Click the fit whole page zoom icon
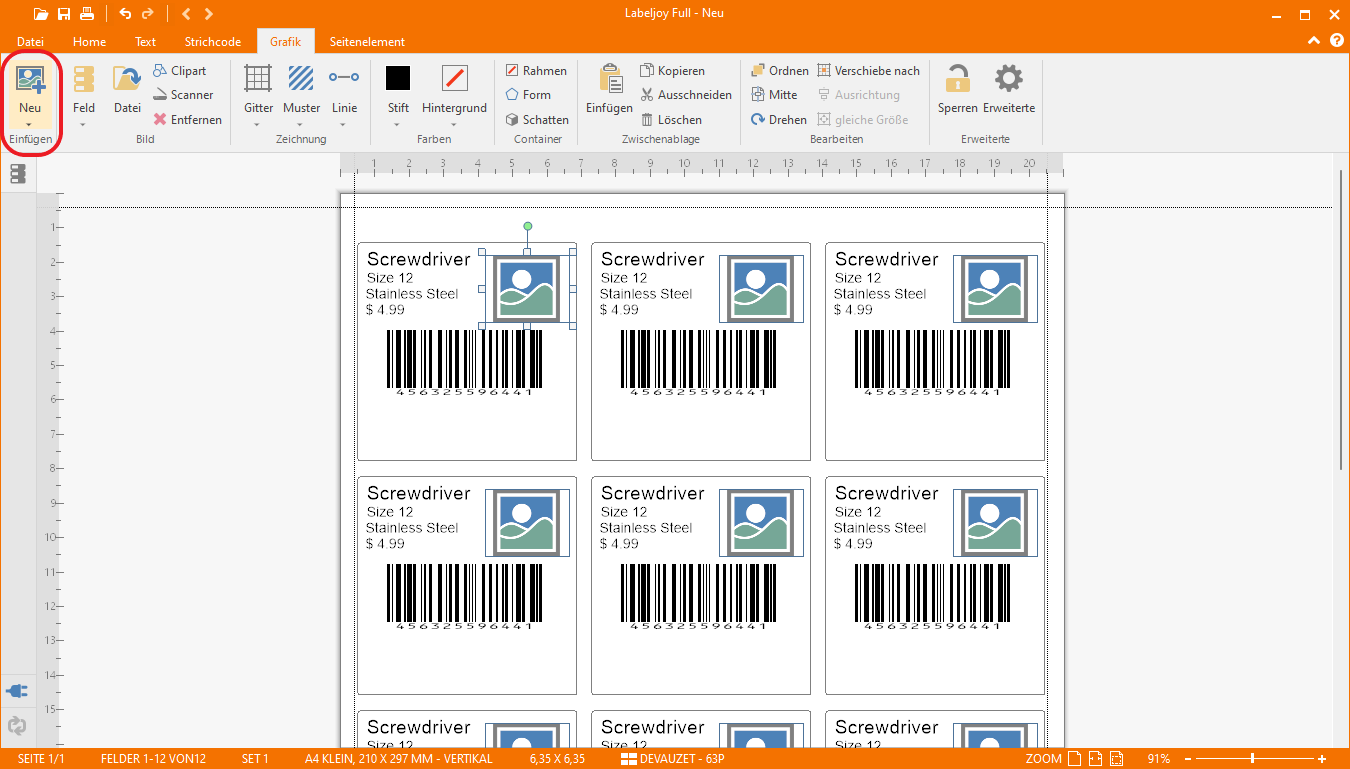Image resolution: width=1350 pixels, height=769 pixels. tap(1117, 759)
